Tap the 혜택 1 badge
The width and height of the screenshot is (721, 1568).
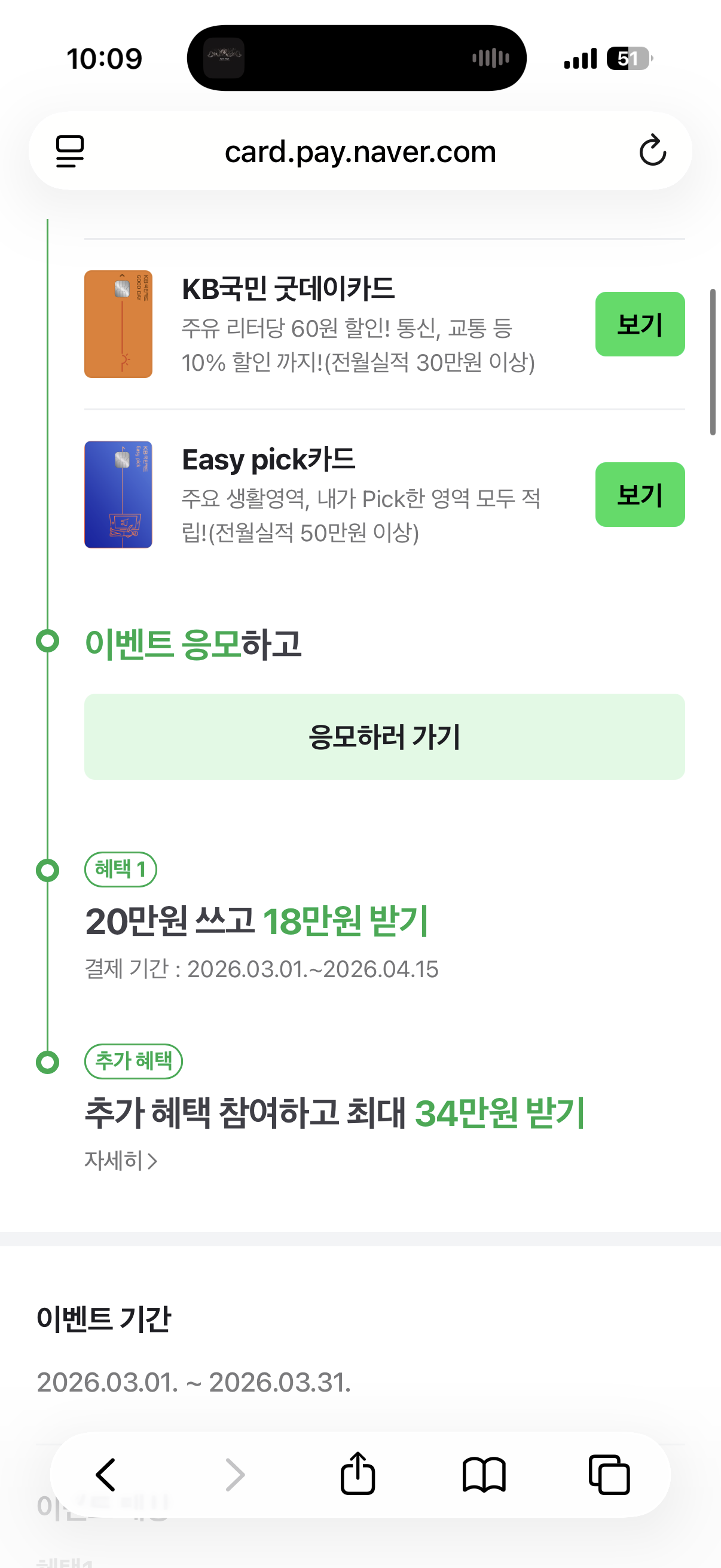(x=121, y=870)
